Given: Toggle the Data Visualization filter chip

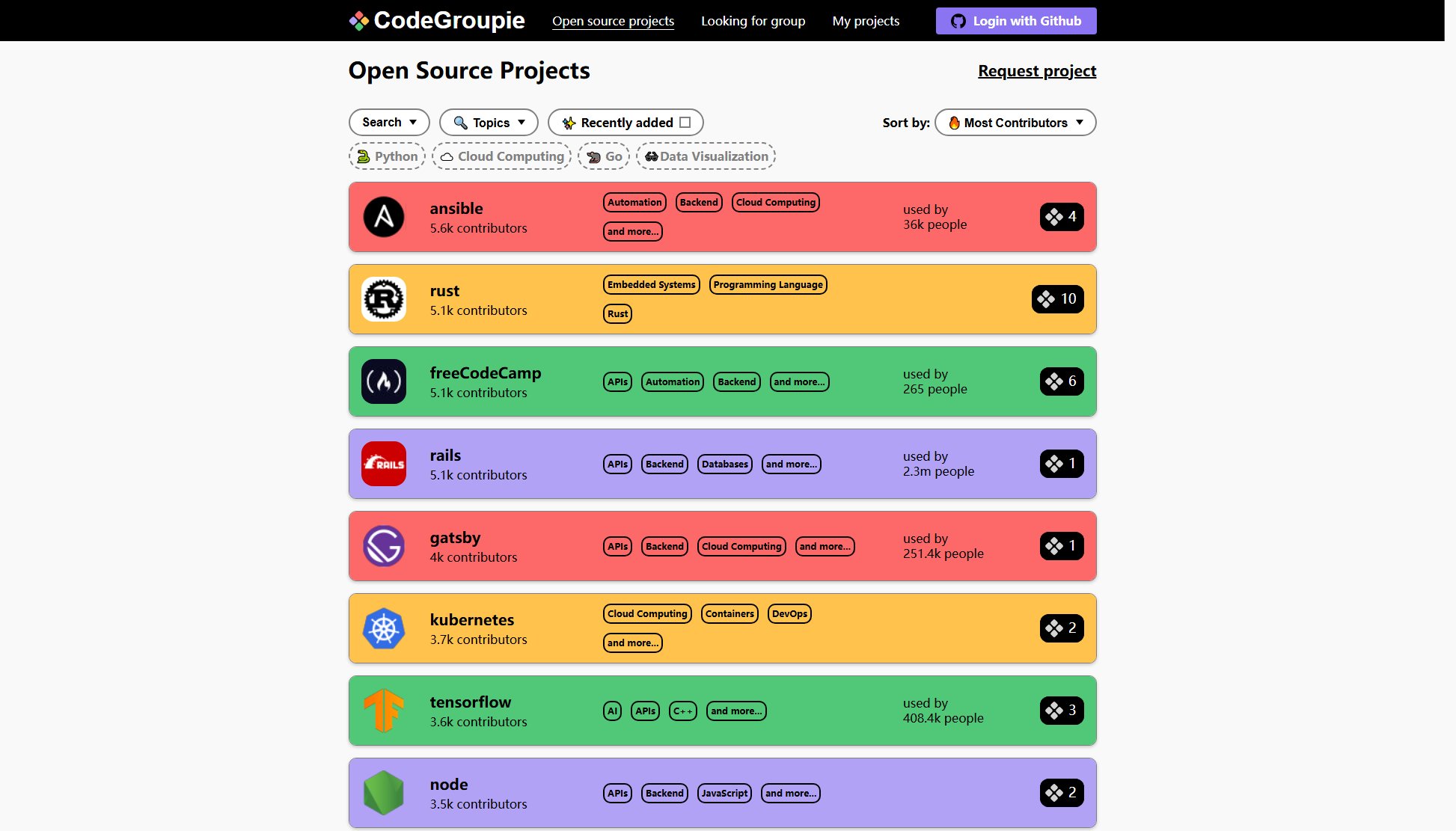Looking at the screenshot, I should (706, 156).
